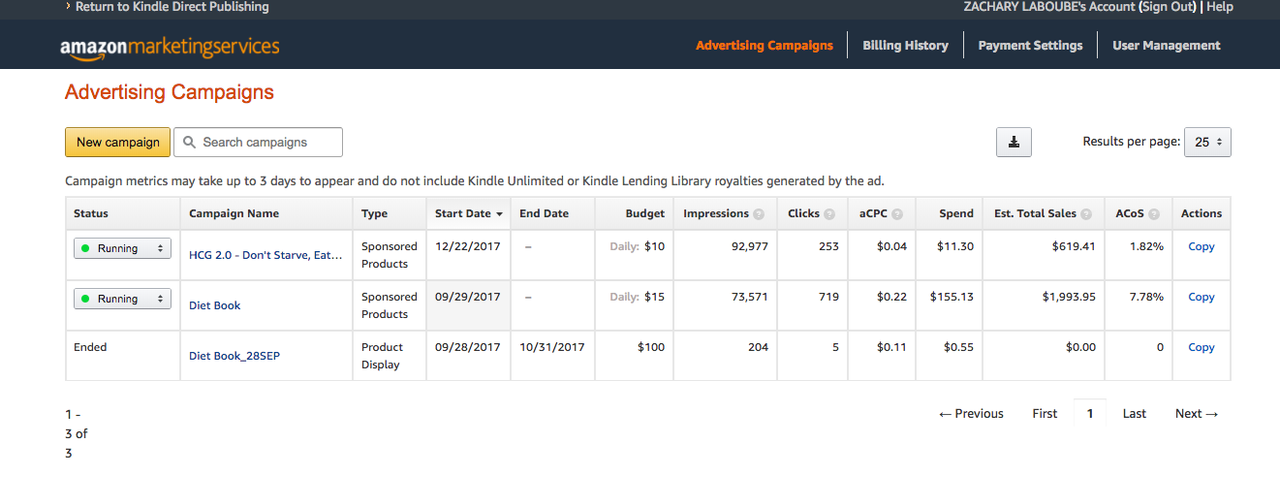This screenshot has width=1280, height=481.
Task: Open the Diet Book campaign status dropdown
Action: point(122,298)
